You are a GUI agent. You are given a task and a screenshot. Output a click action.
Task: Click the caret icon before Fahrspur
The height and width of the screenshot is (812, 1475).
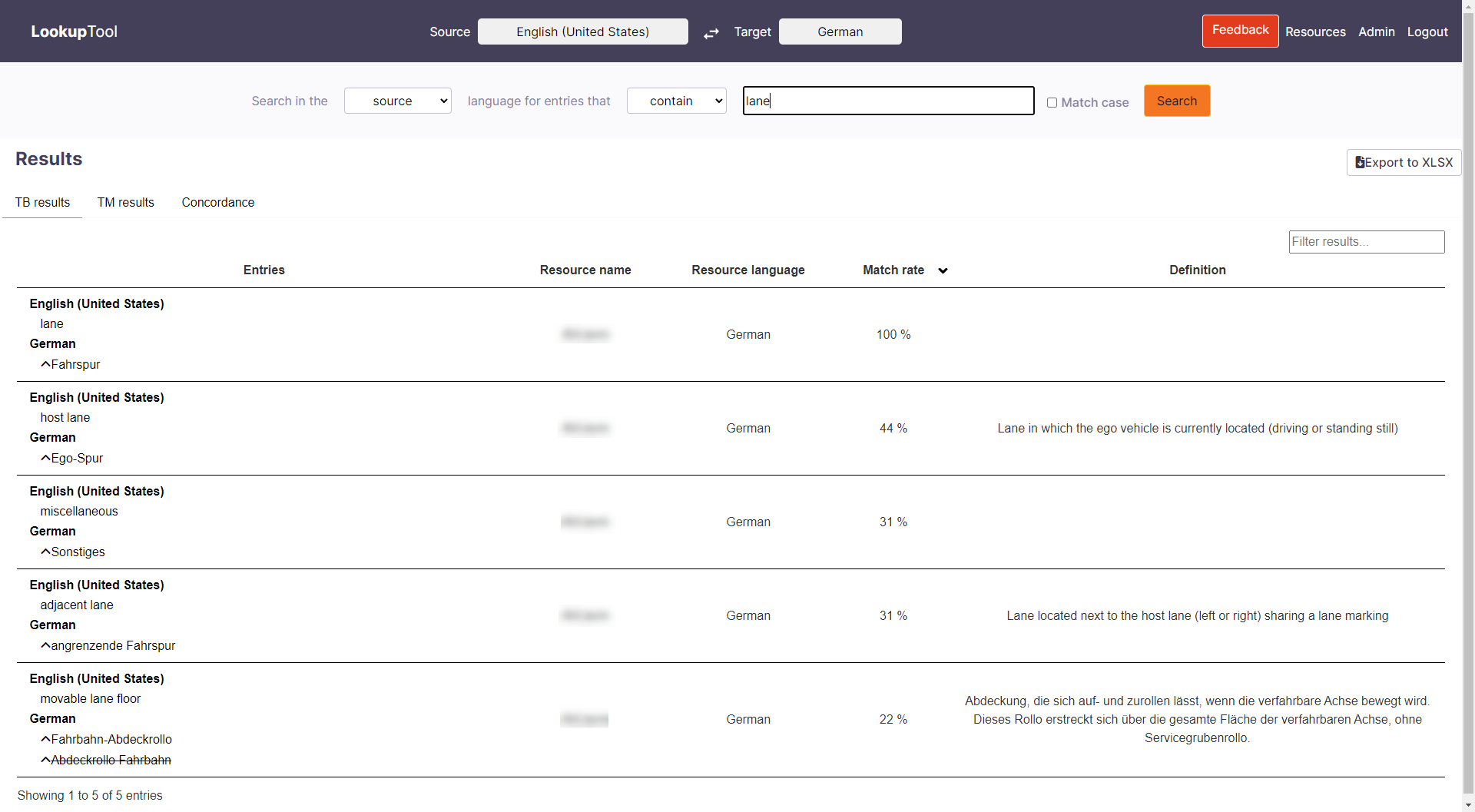tap(45, 364)
